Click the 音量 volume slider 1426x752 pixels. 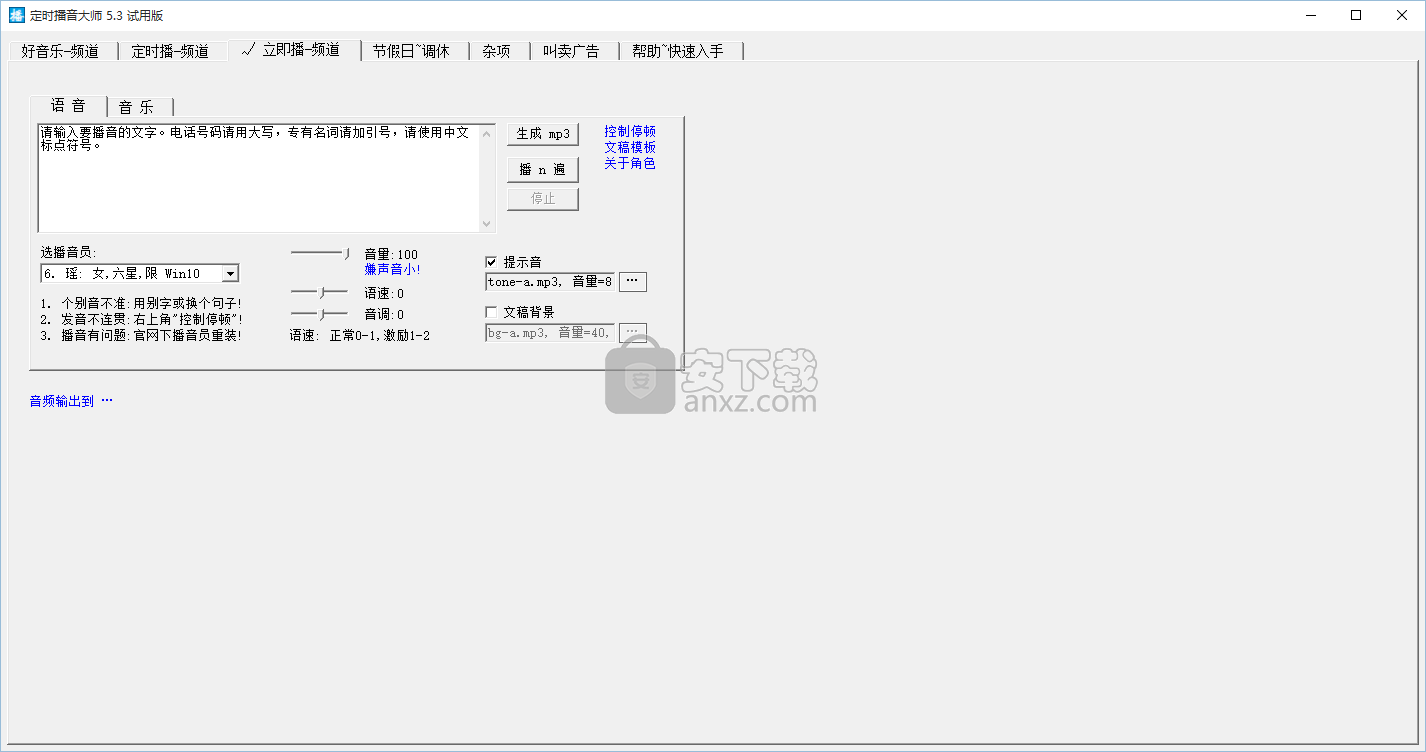coord(320,254)
